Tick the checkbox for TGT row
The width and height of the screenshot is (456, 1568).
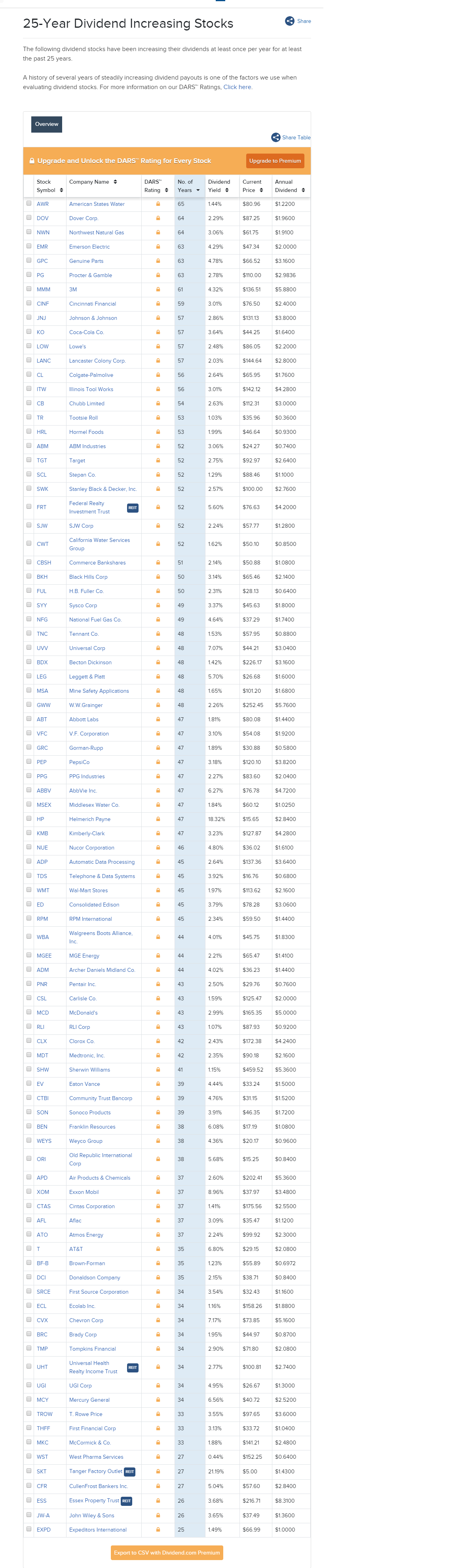pos(28,460)
